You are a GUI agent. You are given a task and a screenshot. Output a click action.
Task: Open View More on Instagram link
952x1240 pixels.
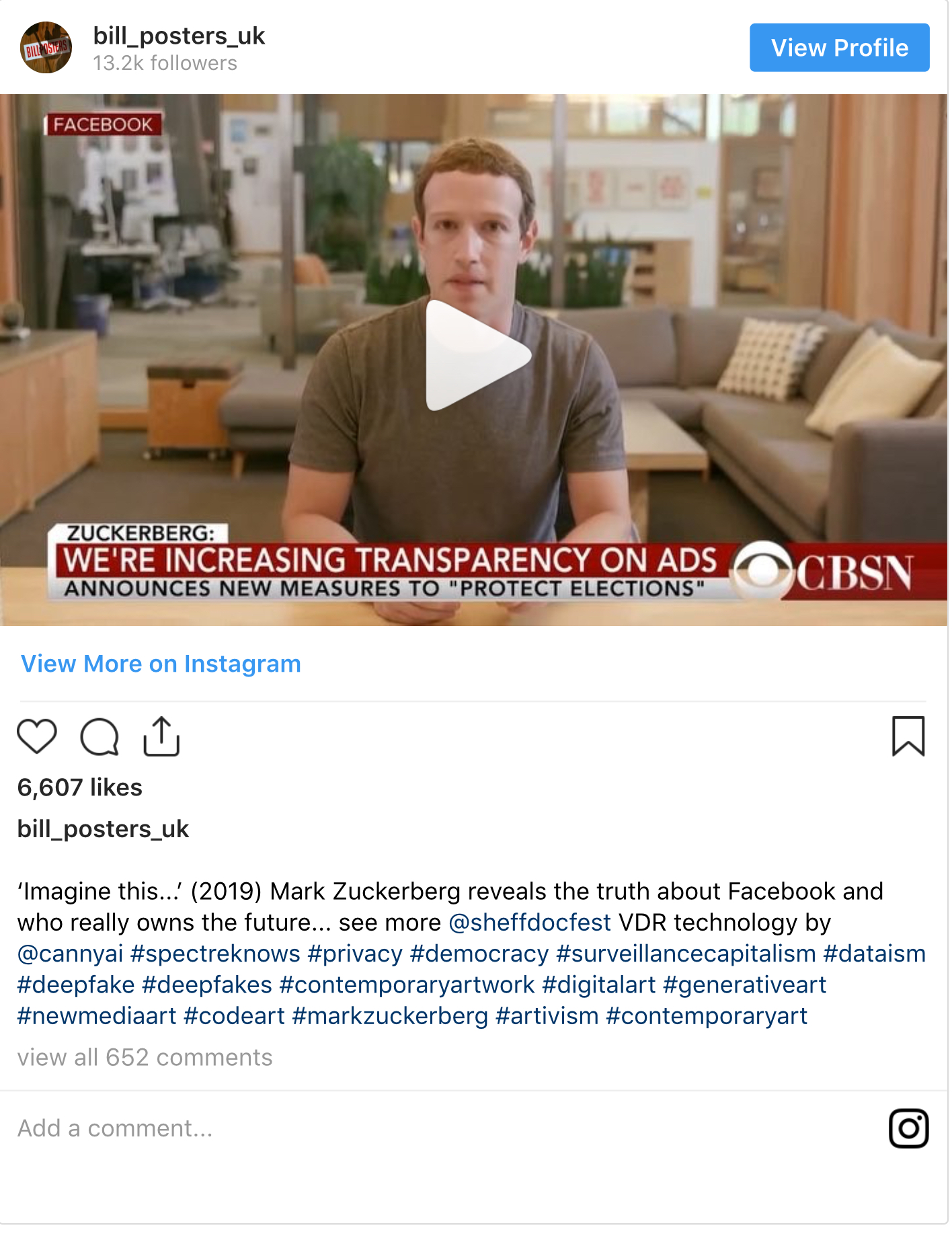point(161,664)
